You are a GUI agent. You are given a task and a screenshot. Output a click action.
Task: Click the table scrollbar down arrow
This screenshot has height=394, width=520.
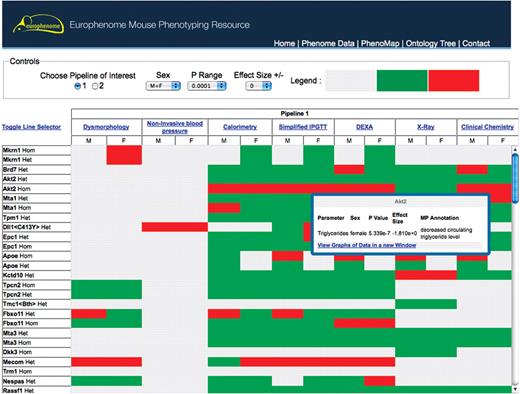[515, 389]
